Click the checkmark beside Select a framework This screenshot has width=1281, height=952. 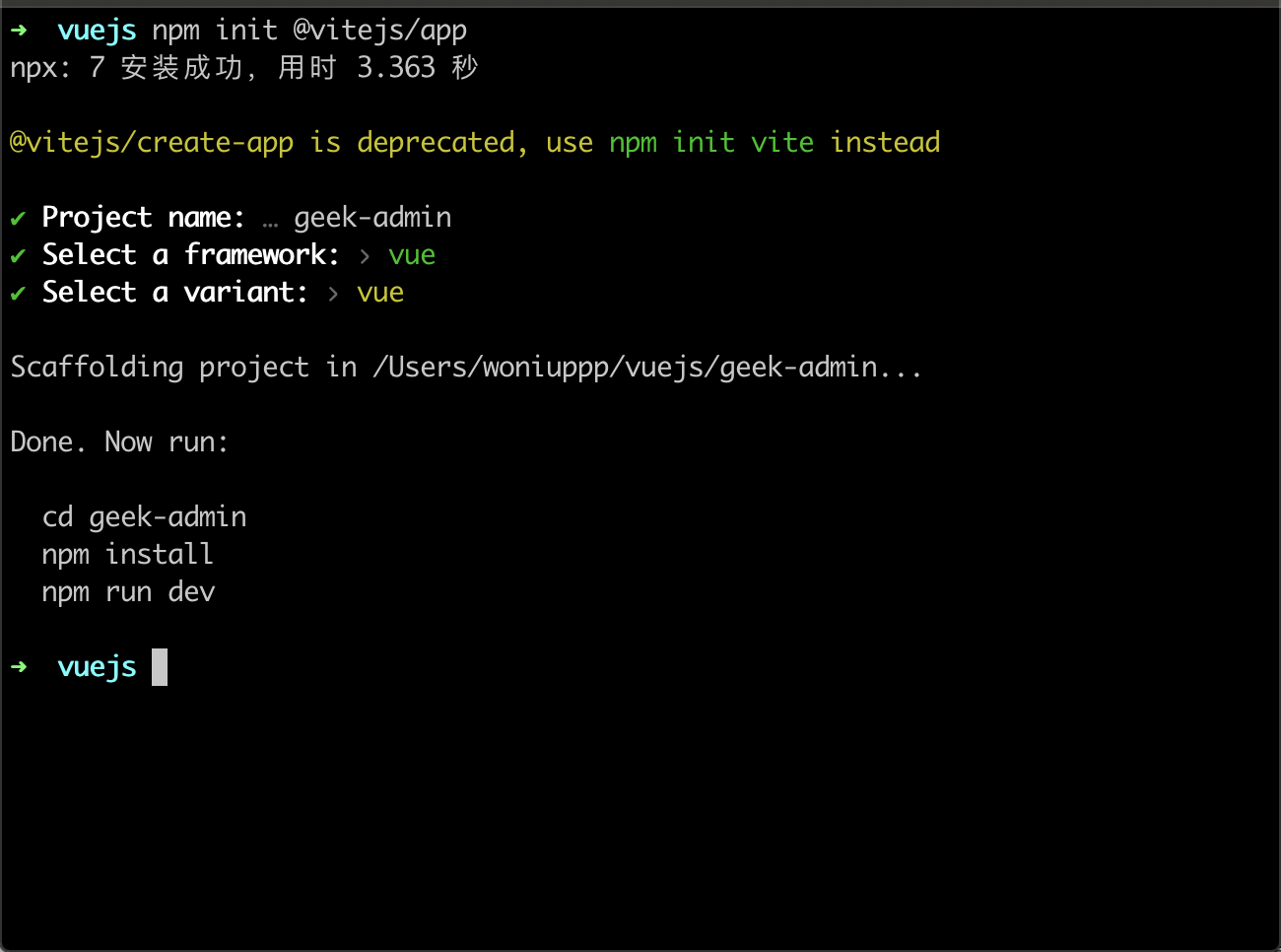coord(18,255)
